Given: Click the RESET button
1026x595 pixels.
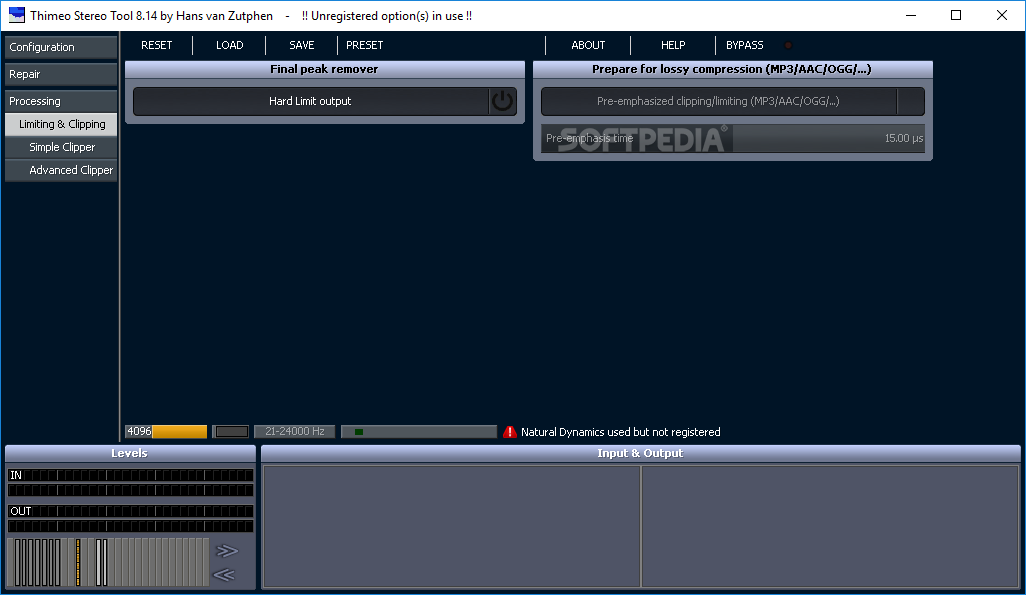Looking at the screenshot, I should tap(157, 45).
